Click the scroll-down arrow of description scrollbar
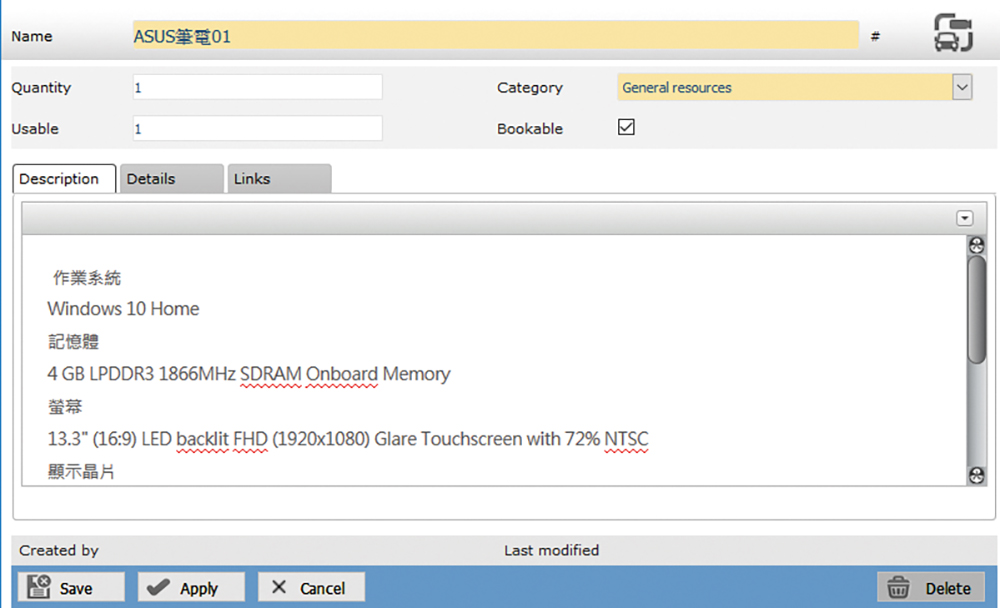 click(x=976, y=475)
